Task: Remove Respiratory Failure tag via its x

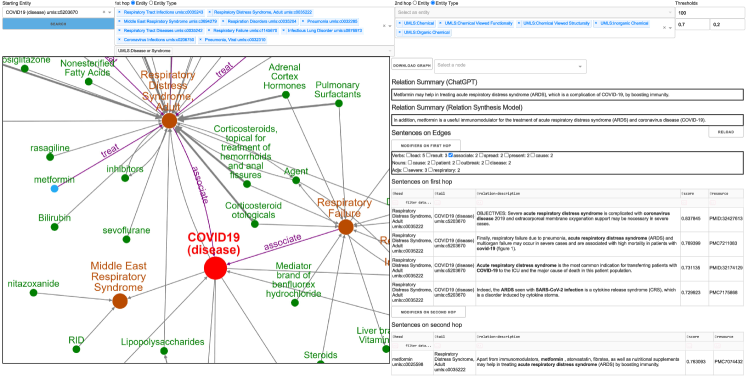Action: 209,30
